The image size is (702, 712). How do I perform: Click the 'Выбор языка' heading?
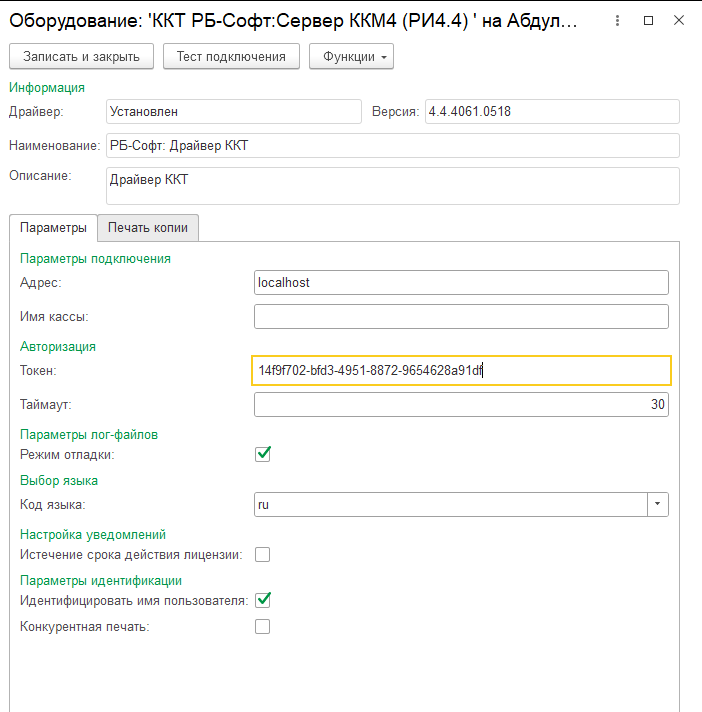(59, 481)
